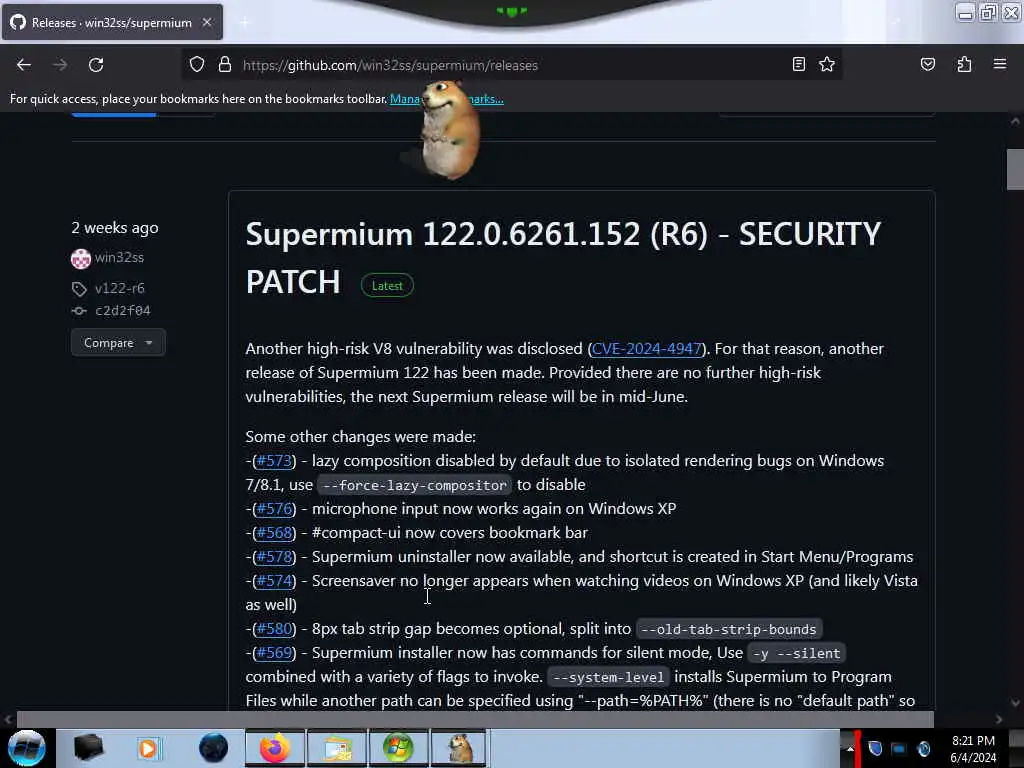
Task: Open issue #568 link
Action: (274, 533)
